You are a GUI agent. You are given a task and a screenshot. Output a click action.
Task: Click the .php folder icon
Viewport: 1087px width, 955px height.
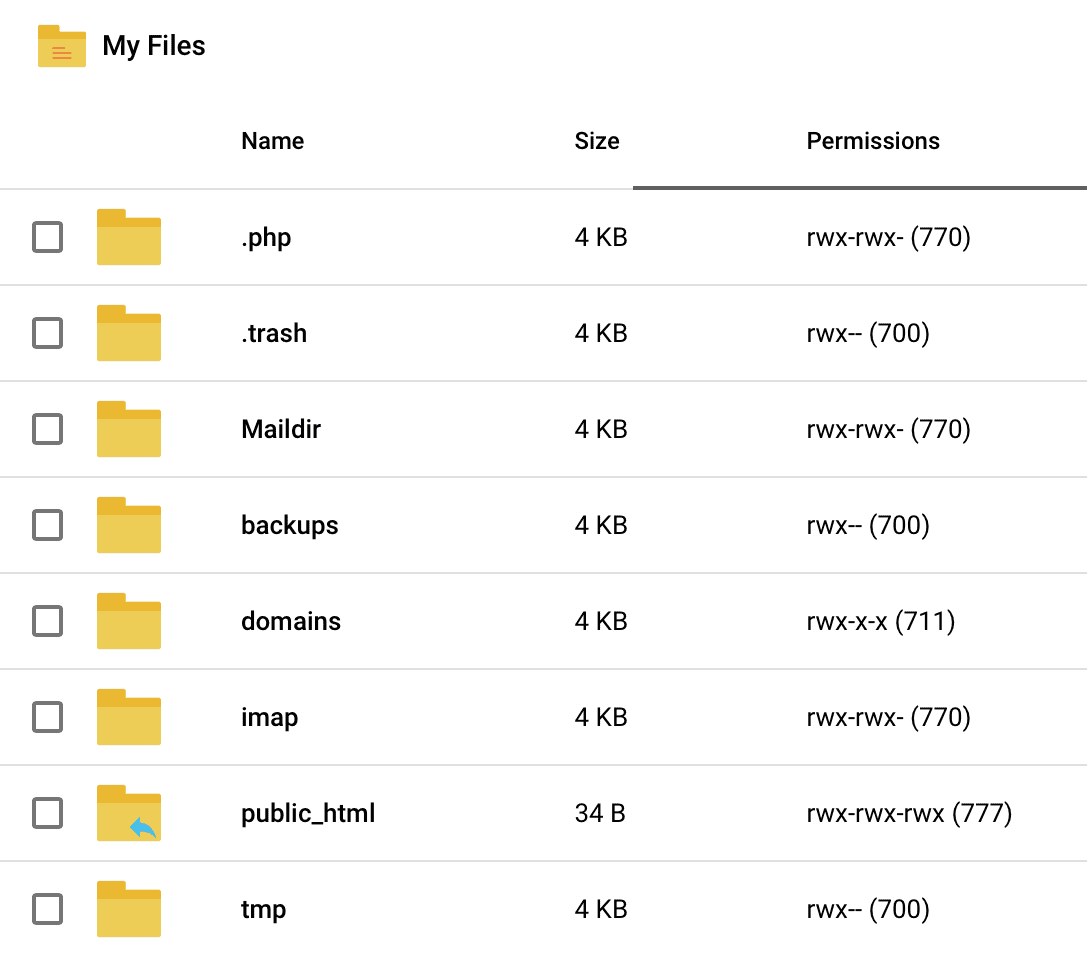pyautogui.click(x=128, y=237)
